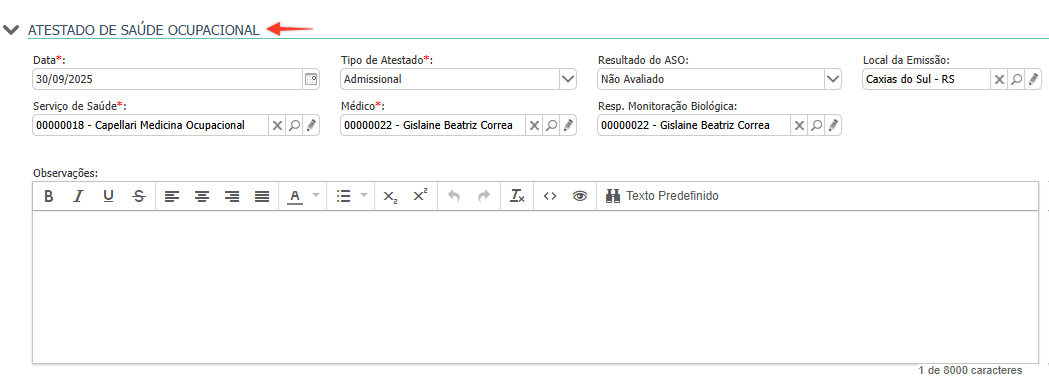Center align the text
1049x388 pixels.
(x=202, y=196)
